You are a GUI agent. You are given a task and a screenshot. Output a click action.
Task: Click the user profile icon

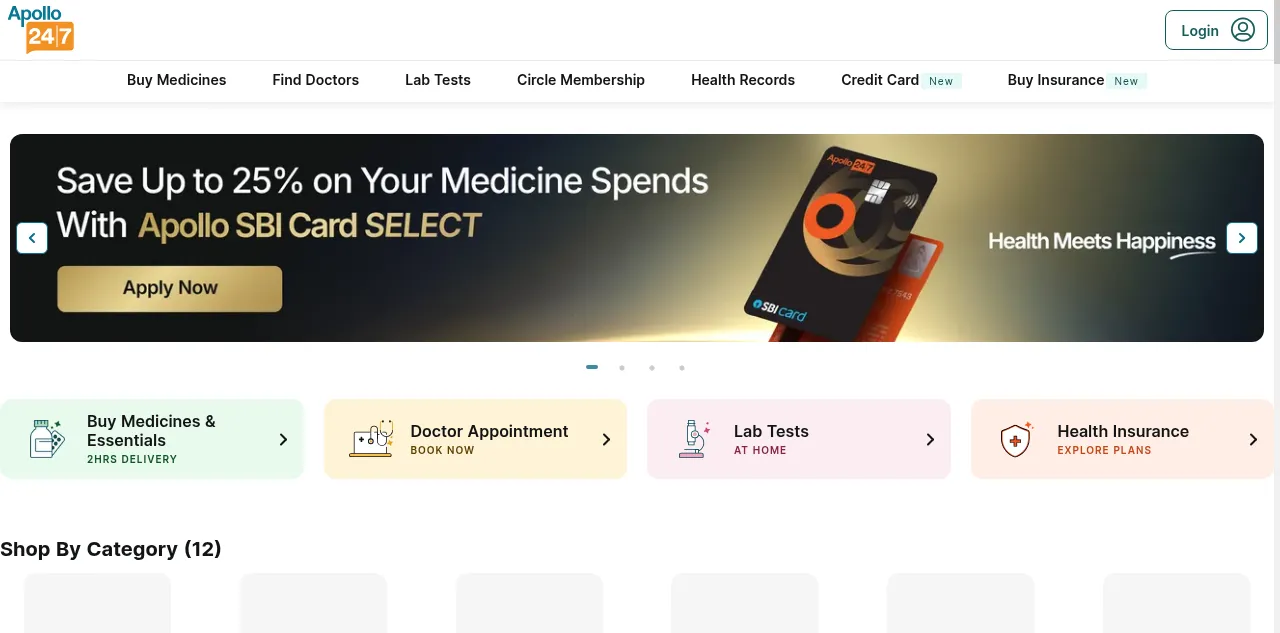click(x=1242, y=30)
